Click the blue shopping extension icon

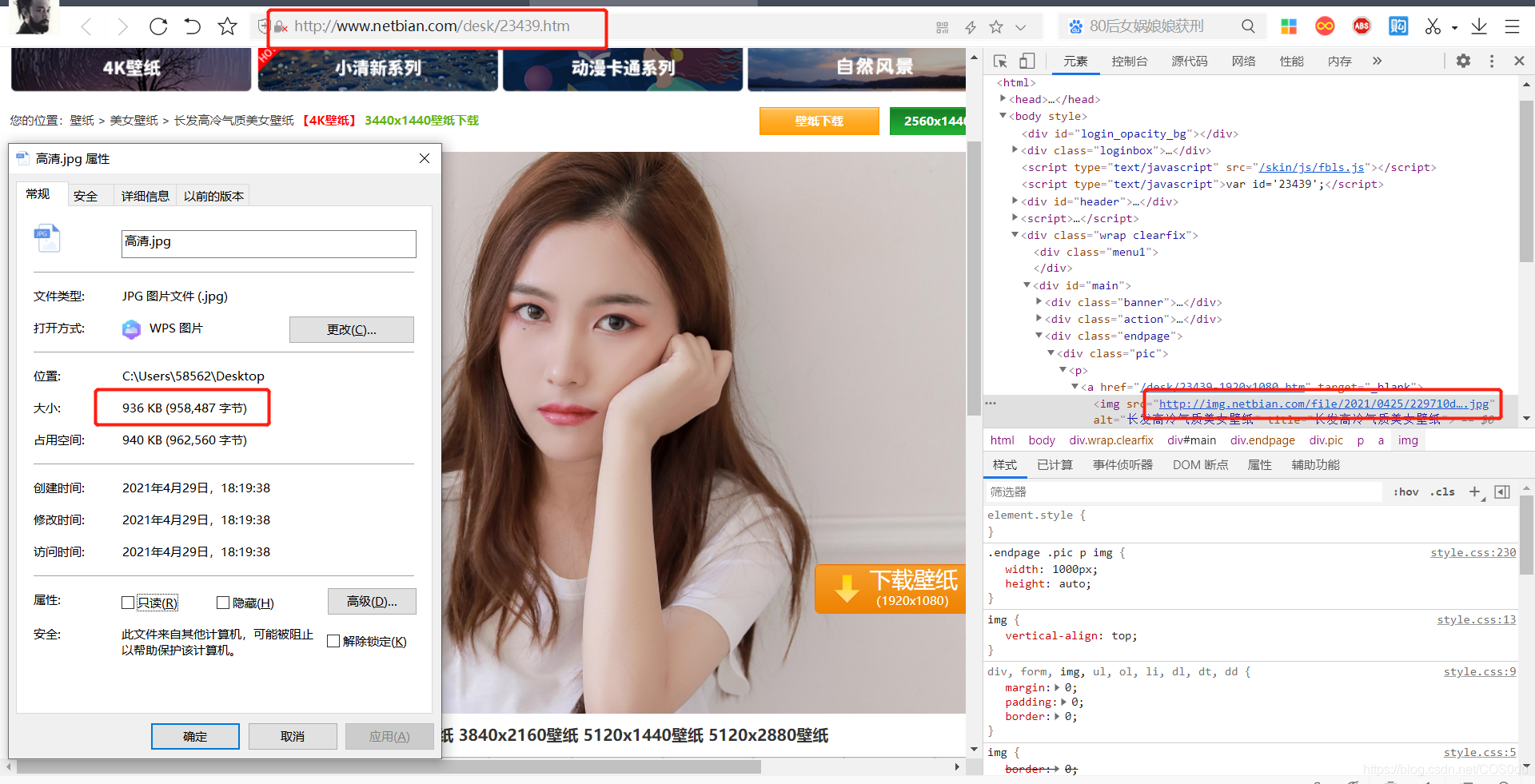click(x=1398, y=26)
